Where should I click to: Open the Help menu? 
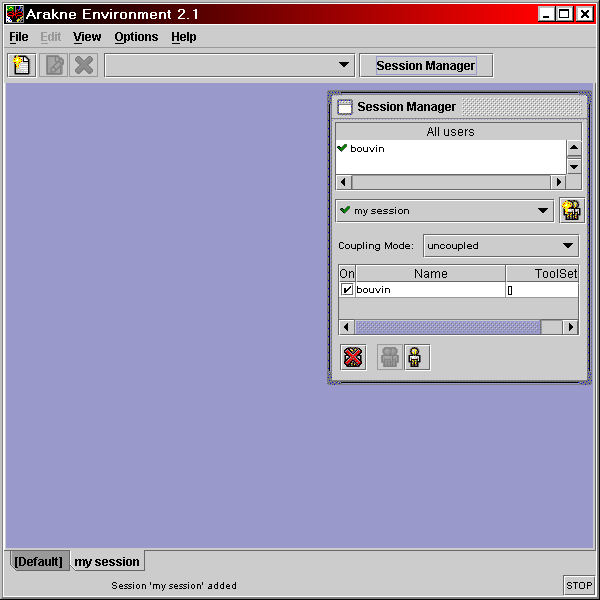[x=184, y=37]
